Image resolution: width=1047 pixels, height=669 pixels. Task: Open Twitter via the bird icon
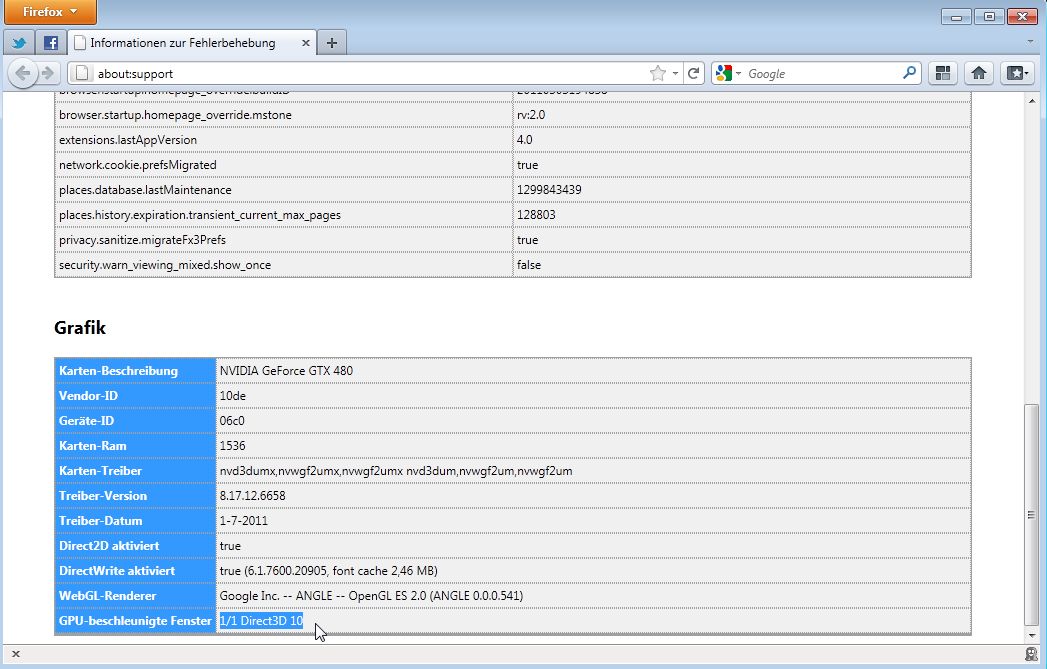[x=18, y=42]
